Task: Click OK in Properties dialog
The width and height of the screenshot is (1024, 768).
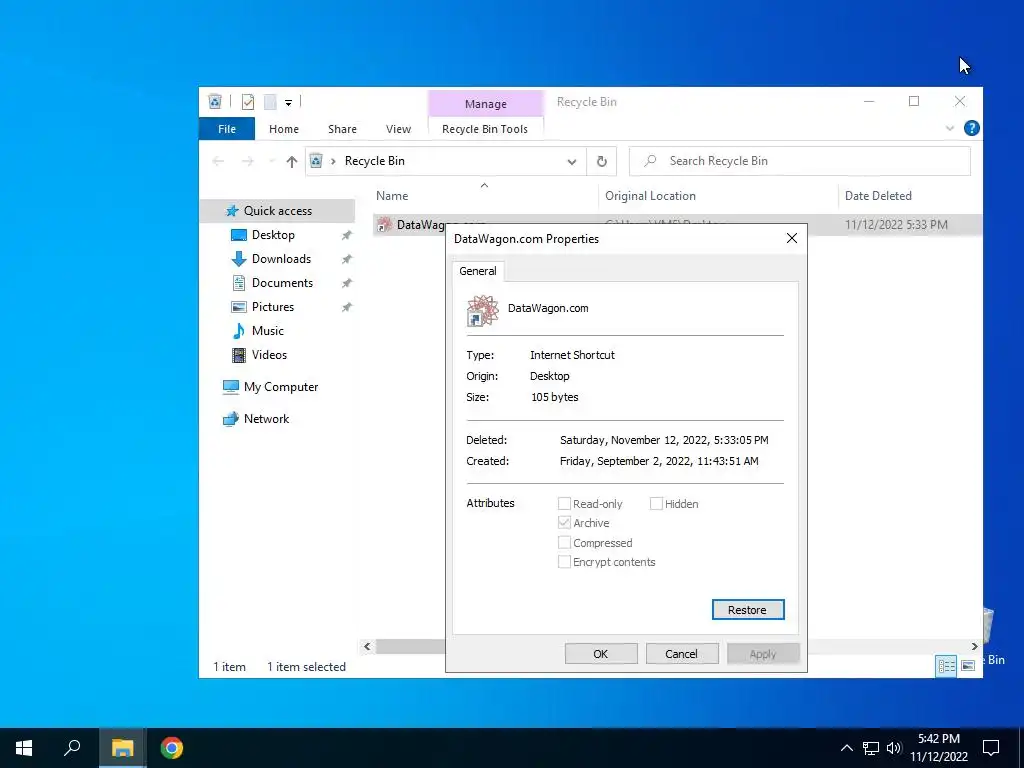Action: tap(601, 654)
